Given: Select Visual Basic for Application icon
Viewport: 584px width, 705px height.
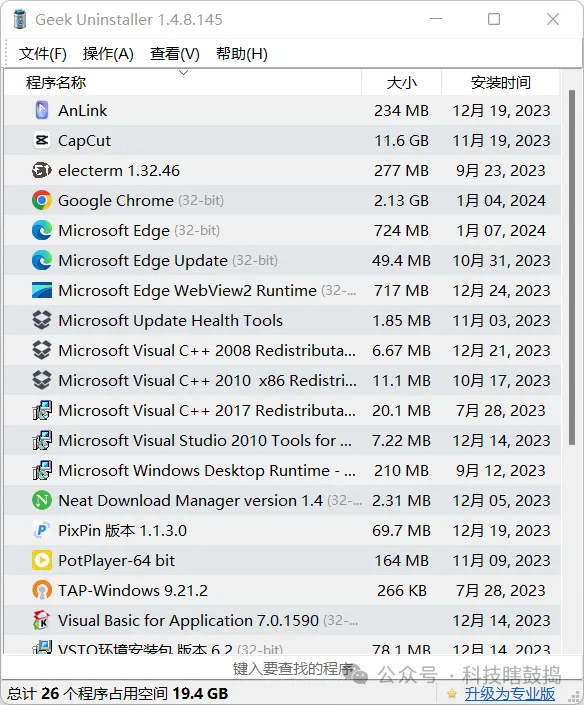Looking at the screenshot, I should point(42,620).
